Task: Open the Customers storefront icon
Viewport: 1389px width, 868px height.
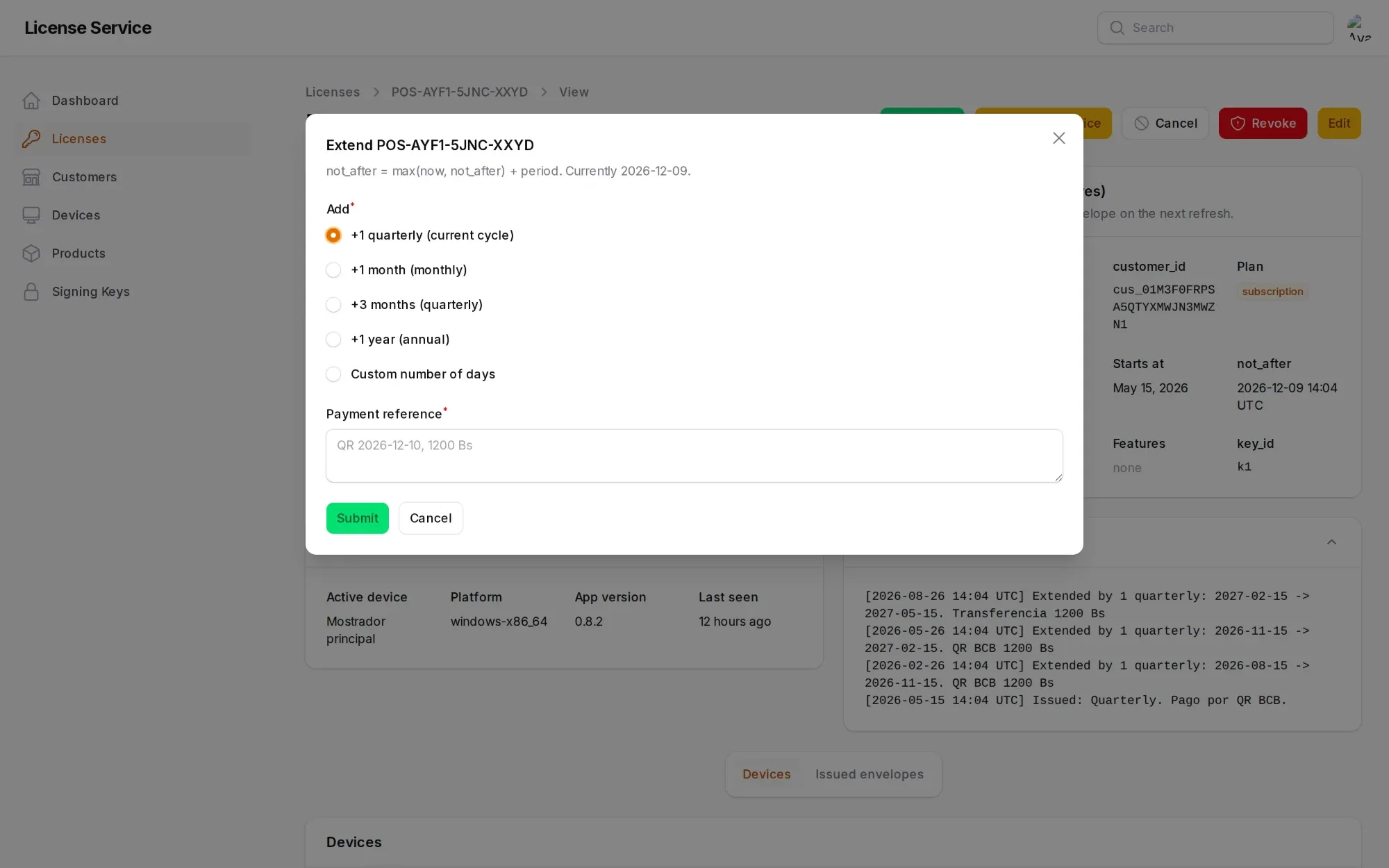Action: 31,177
